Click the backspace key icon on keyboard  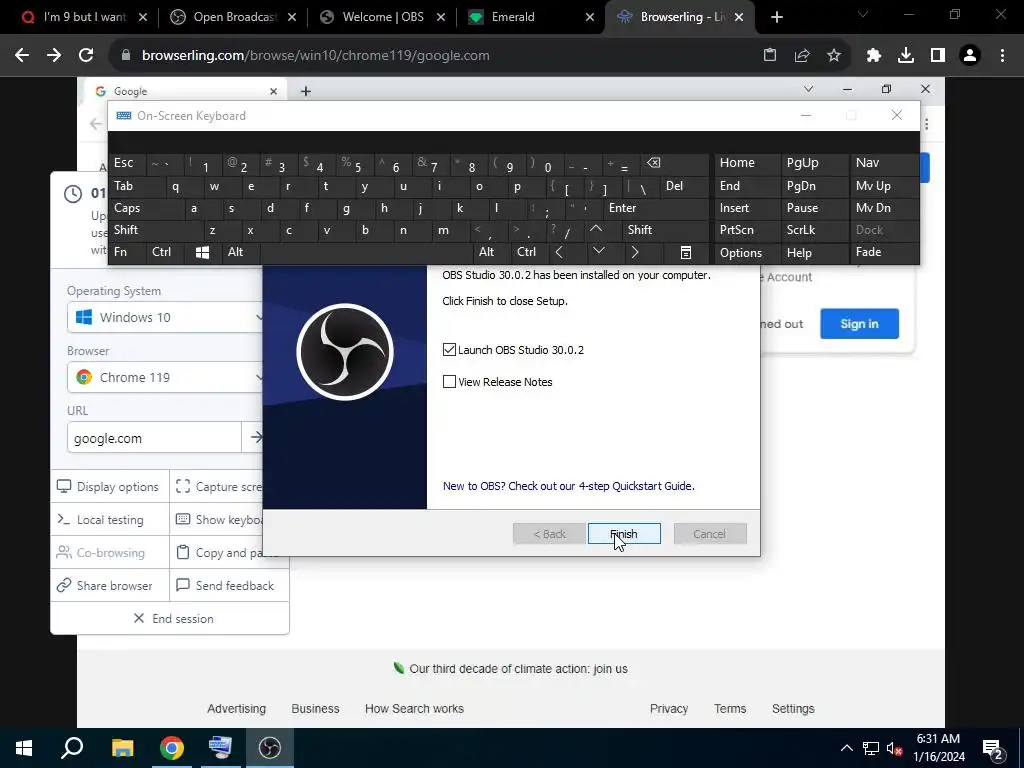pyautogui.click(x=674, y=163)
